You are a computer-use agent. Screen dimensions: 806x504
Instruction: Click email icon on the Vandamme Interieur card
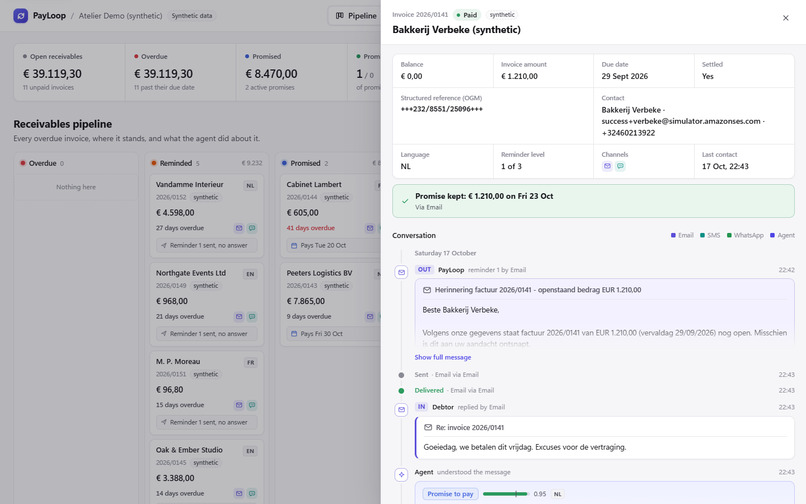239,228
